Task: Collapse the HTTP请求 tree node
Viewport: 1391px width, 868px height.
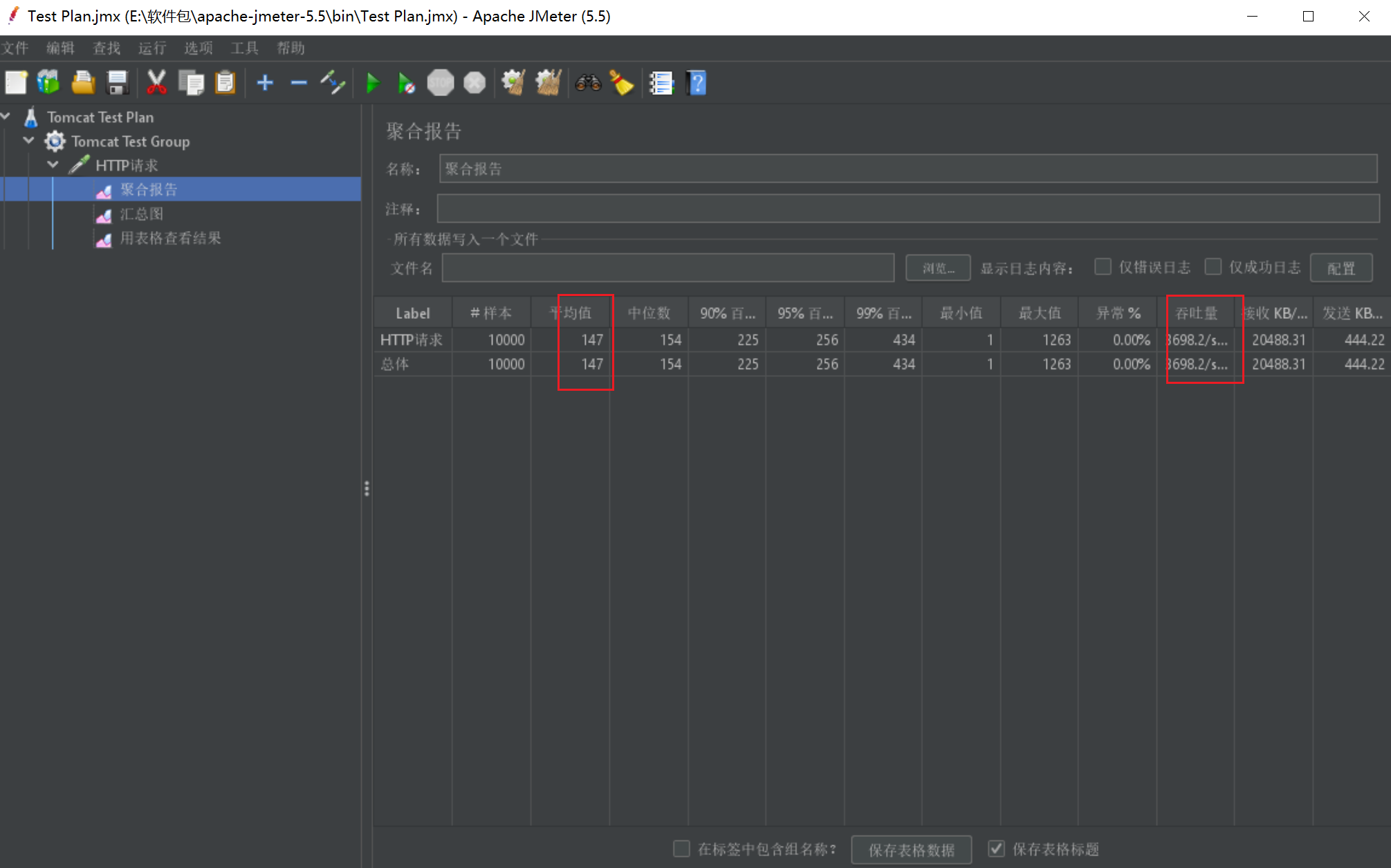Action: (53, 165)
